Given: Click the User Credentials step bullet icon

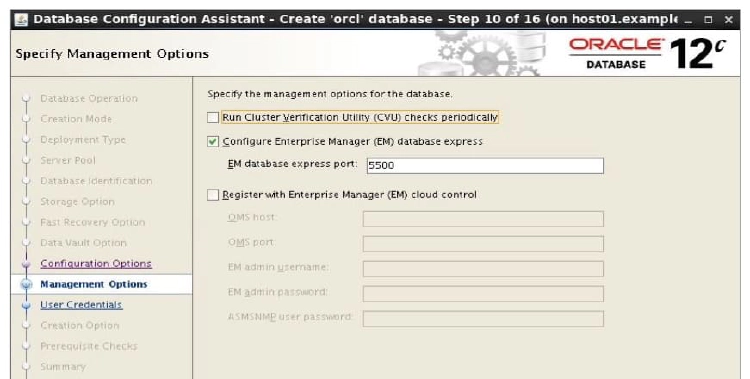Looking at the screenshot, I should (26, 305).
